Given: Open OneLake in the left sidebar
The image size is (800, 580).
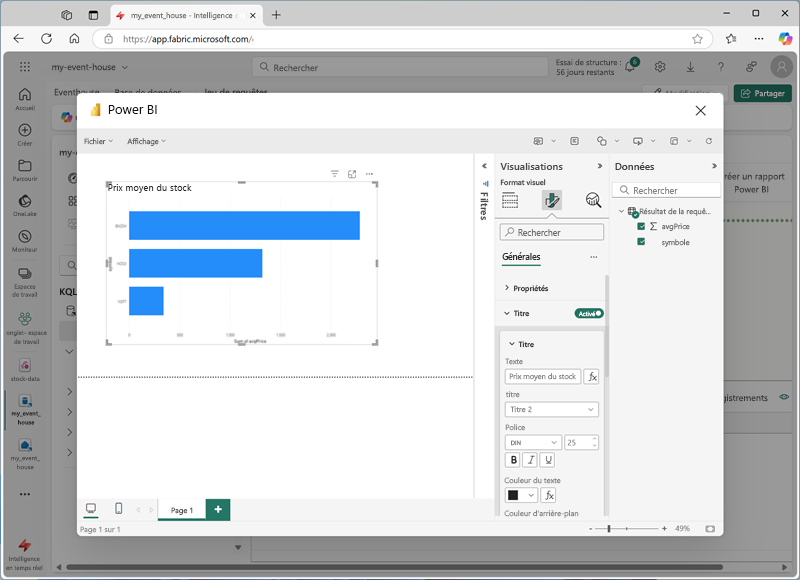Looking at the screenshot, I should click(25, 206).
